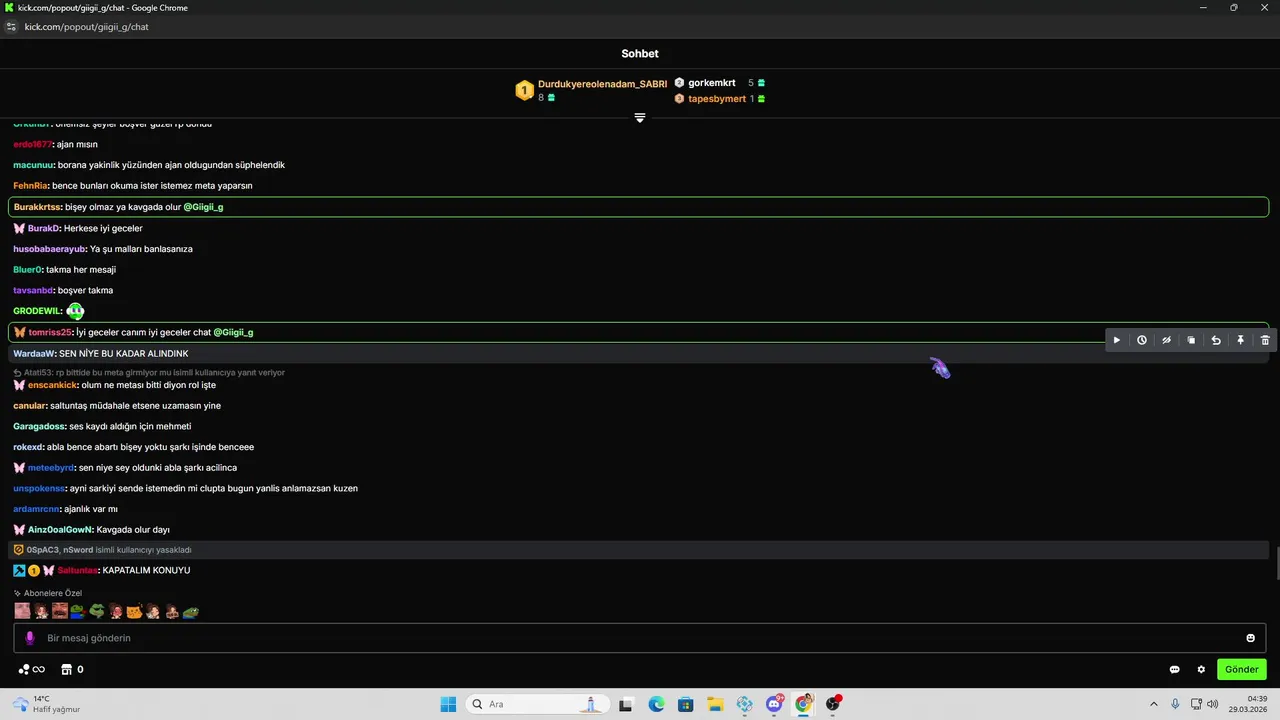Click the taskbar Ara search box
The height and width of the screenshot is (720, 1280).
point(537,704)
